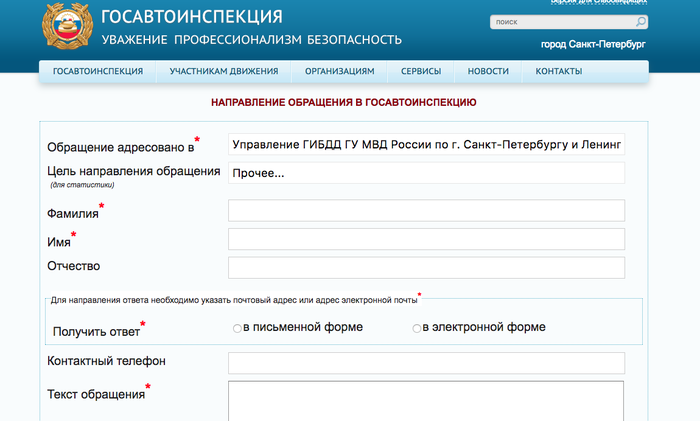Image resolution: width=700 pixels, height=421 pixels.
Task: Focus the site search field
Action: pyautogui.click(x=562, y=21)
